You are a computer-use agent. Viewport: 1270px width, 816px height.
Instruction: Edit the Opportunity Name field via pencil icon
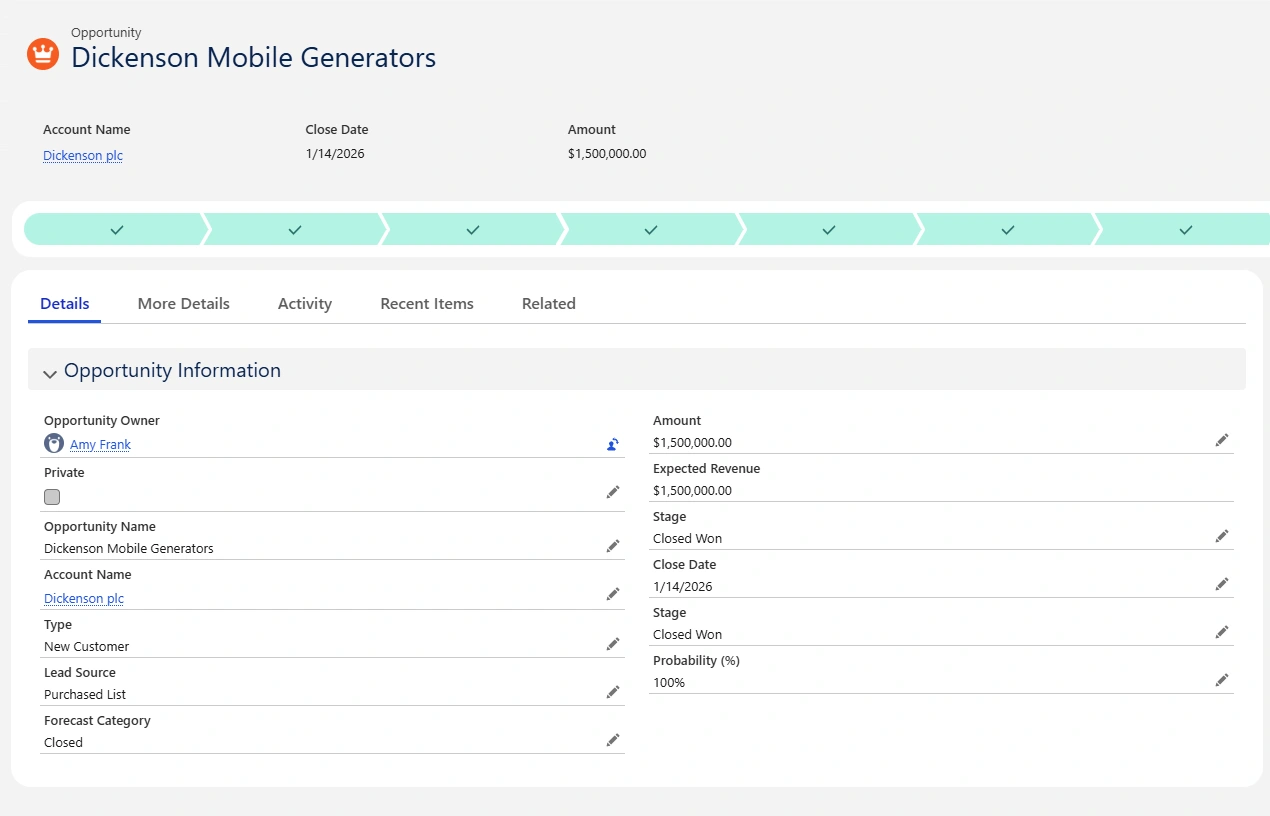pyautogui.click(x=613, y=546)
